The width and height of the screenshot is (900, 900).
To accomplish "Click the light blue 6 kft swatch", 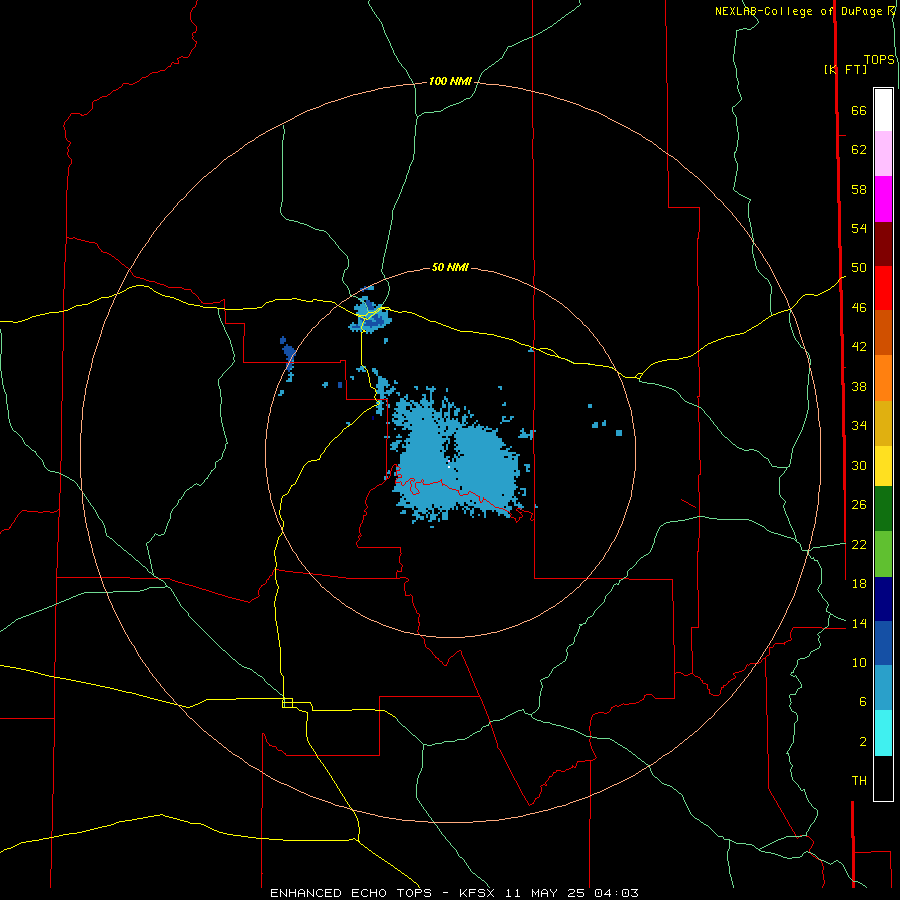I will (883, 687).
